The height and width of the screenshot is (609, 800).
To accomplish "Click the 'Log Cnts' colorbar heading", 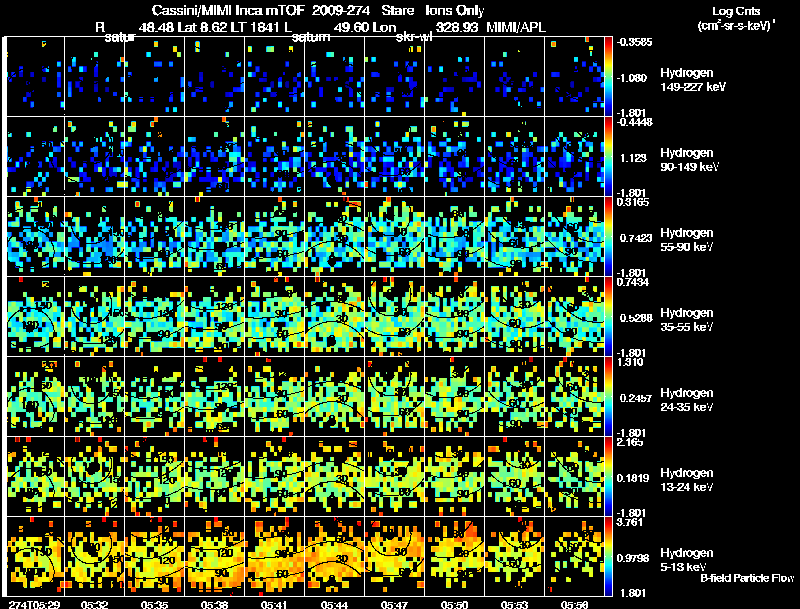I will [735, 11].
